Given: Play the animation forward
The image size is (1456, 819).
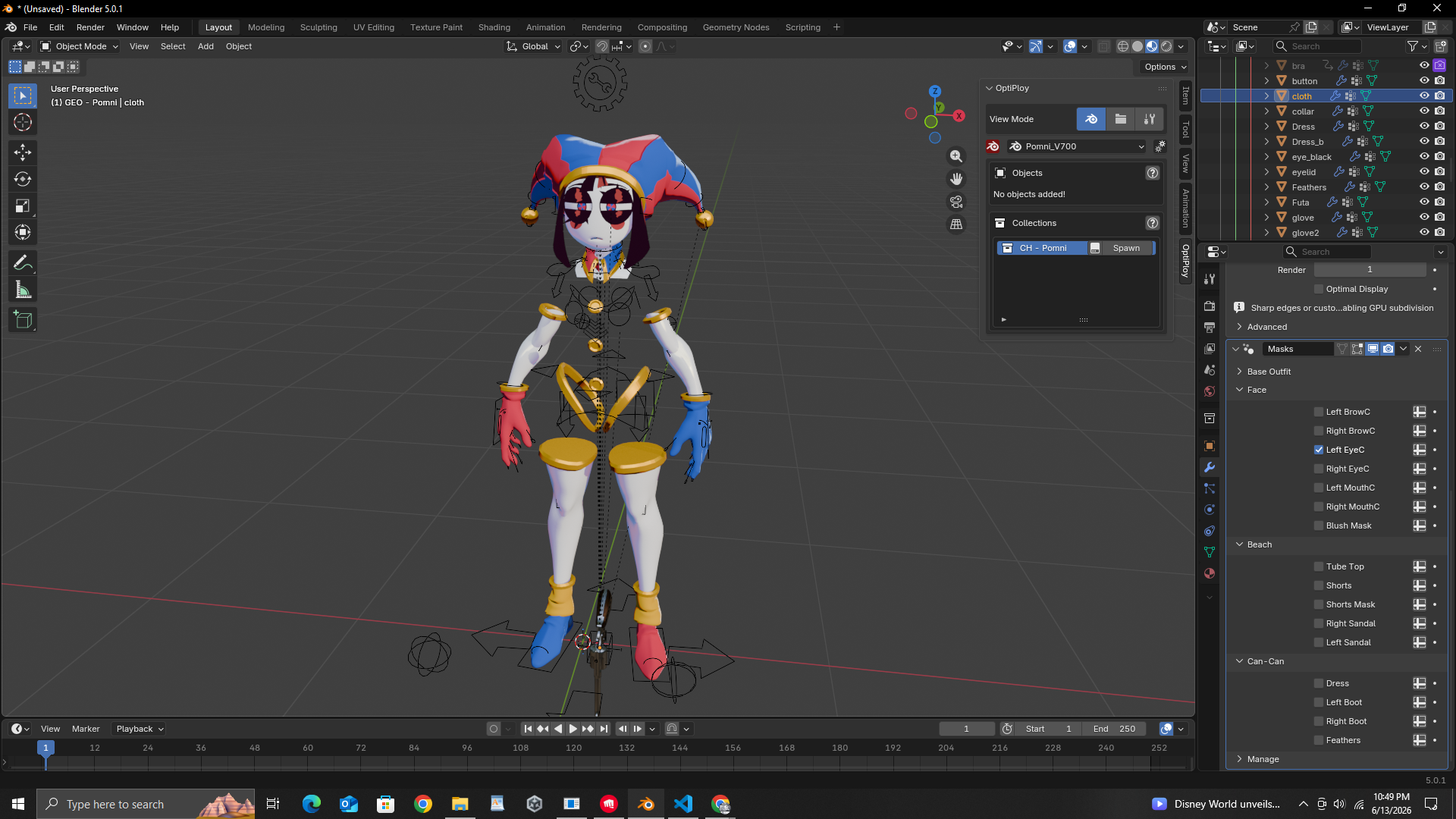Looking at the screenshot, I should pos(573,729).
